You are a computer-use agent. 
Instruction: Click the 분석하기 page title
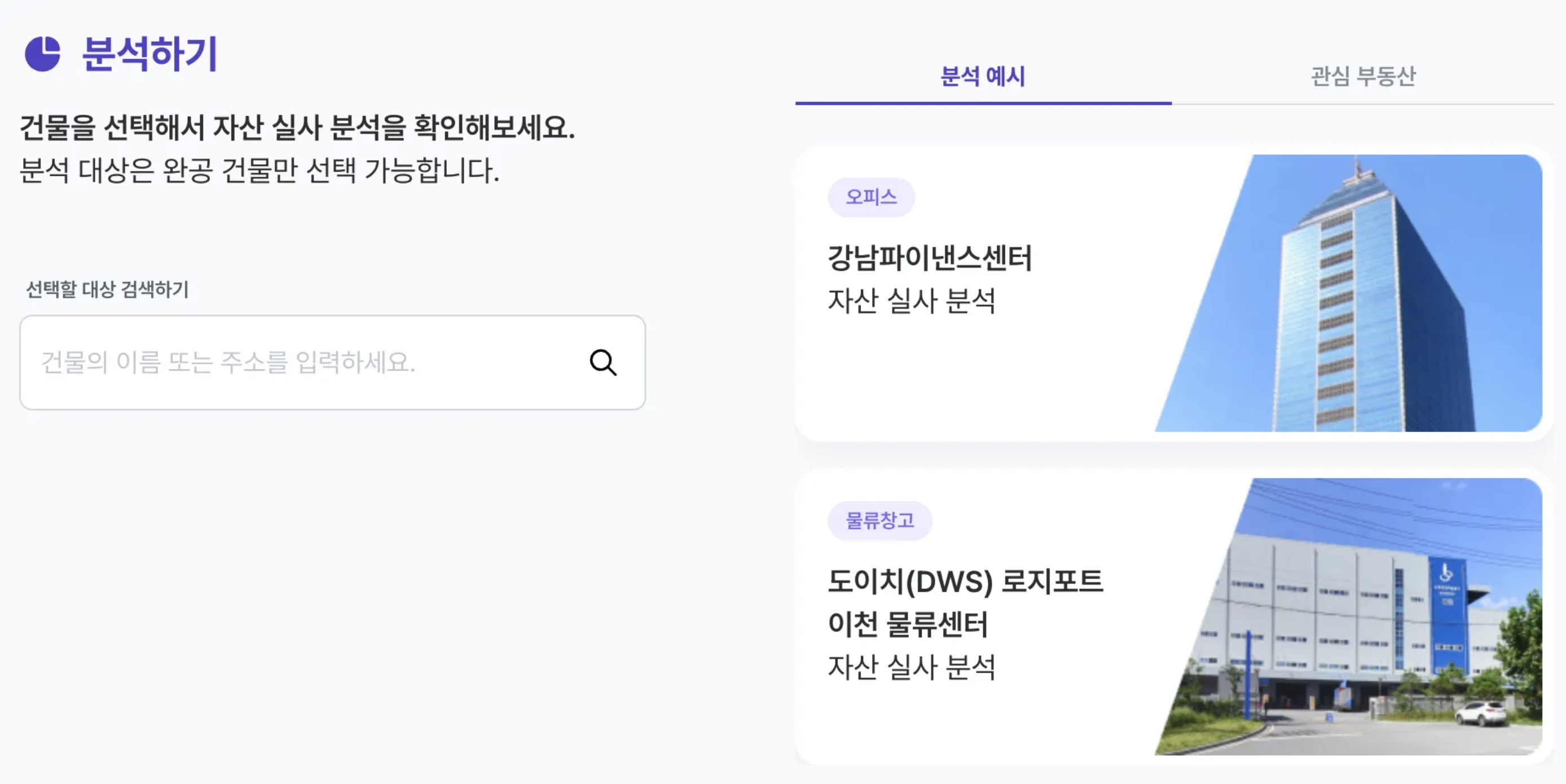point(149,54)
